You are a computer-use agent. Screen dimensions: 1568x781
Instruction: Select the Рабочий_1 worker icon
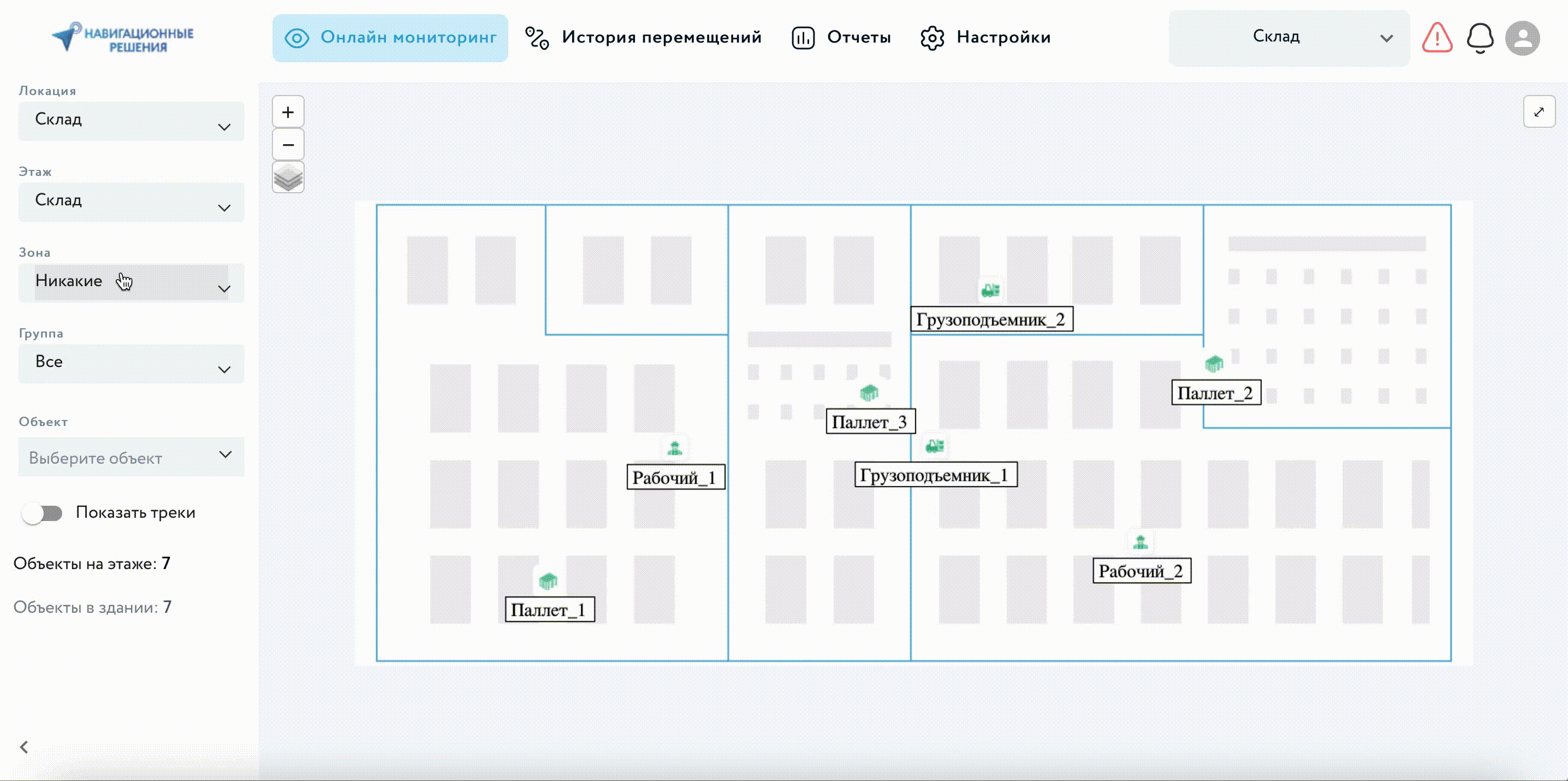[x=675, y=448]
